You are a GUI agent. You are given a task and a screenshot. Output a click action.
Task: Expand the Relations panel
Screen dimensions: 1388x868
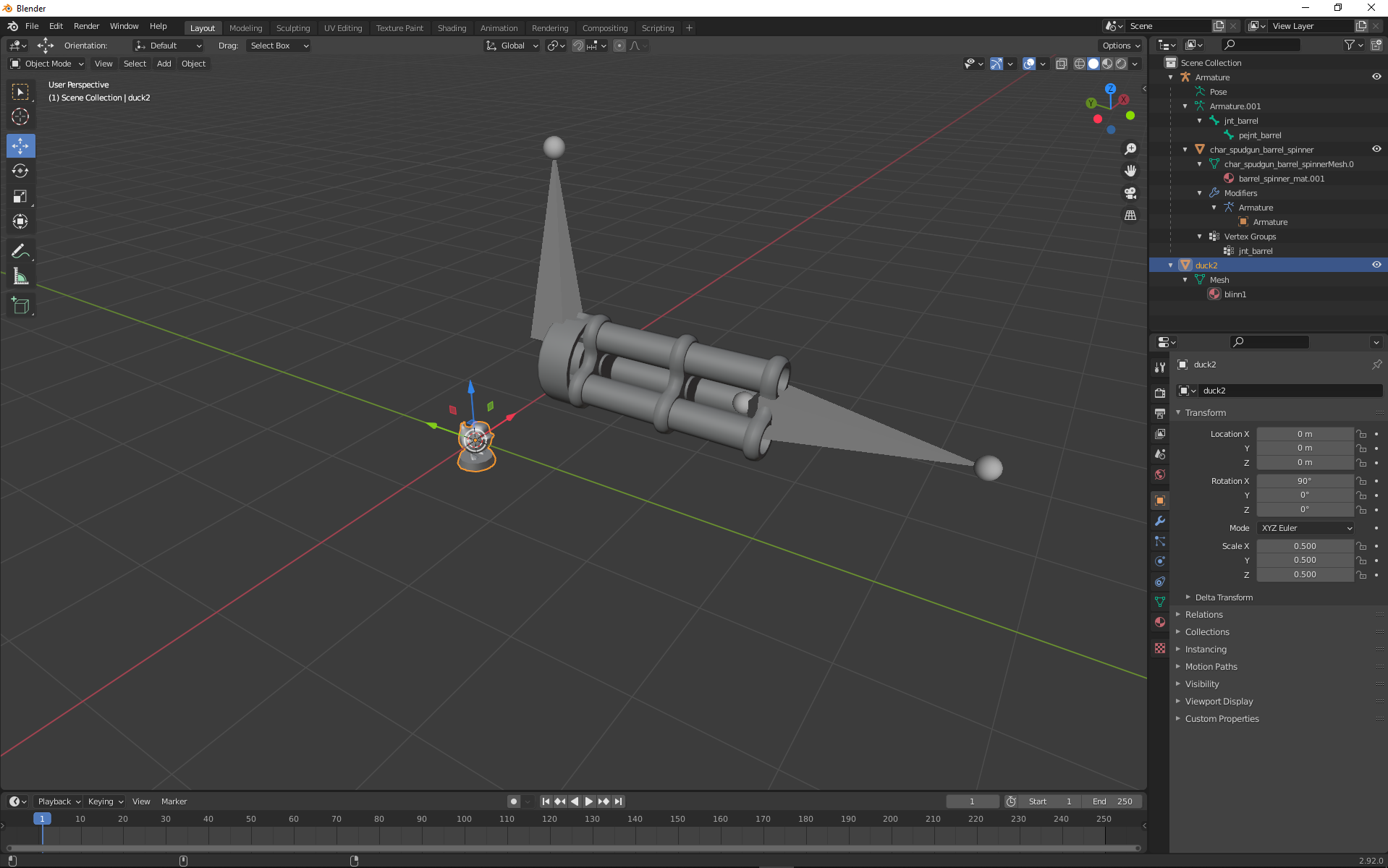(x=1203, y=615)
